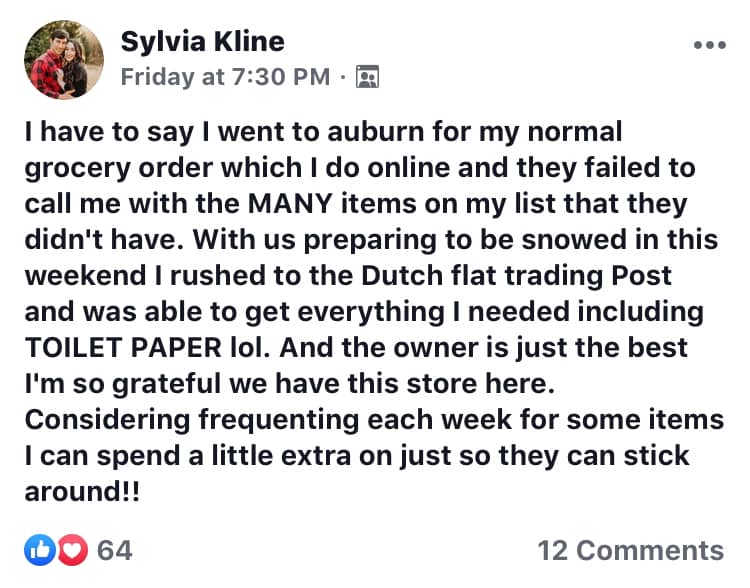The height and width of the screenshot is (588, 750).
Task: Open the Sylvia Kline profile name link
Action: pos(203,42)
